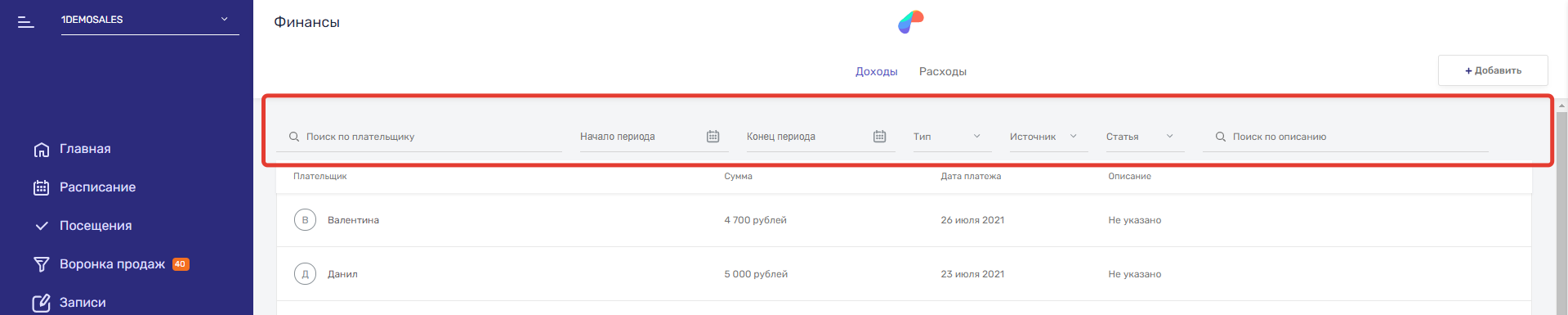Click the 5 000 рублей amount

pyautogui.click(x=756, y=274)
